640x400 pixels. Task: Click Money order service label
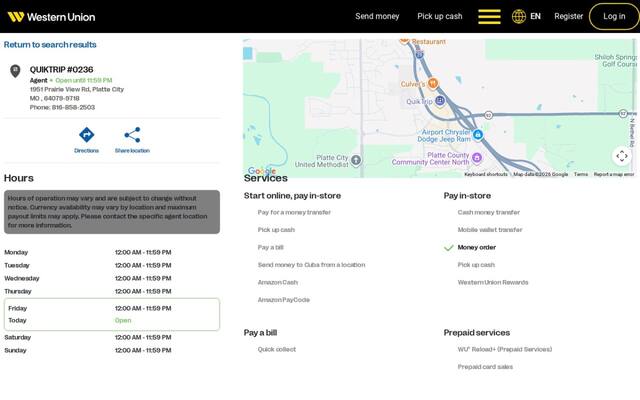click(x=477, y=247)
